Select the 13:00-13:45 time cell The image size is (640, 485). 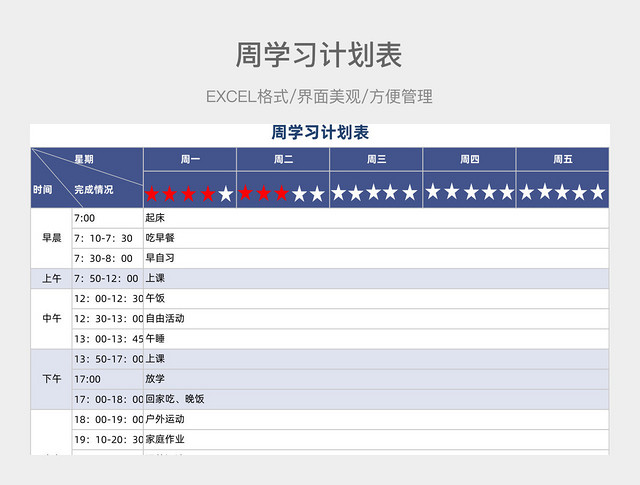coord(108,339)
